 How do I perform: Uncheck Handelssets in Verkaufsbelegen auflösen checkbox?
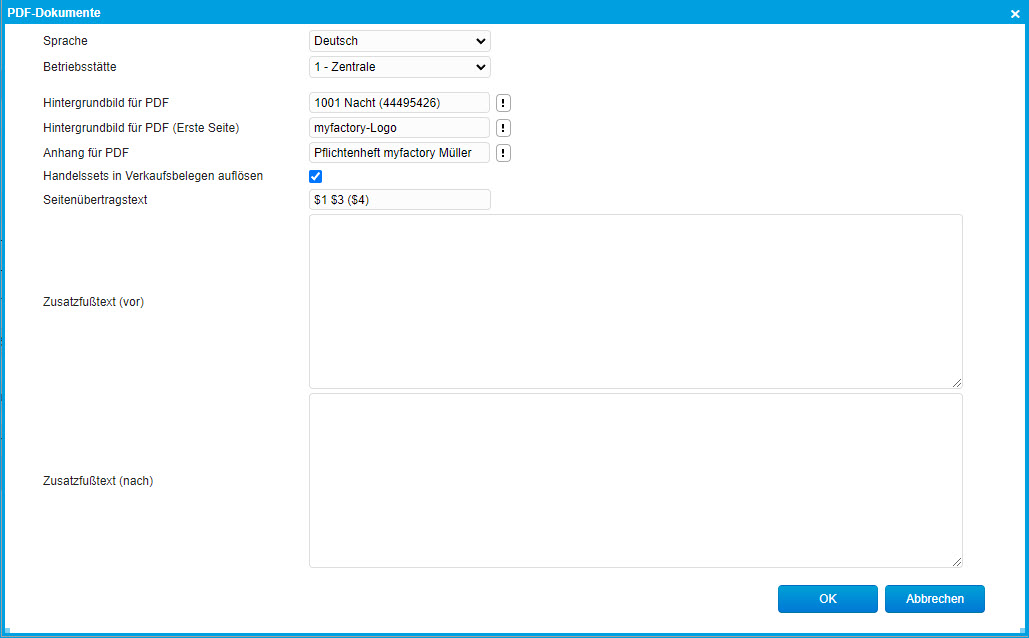[316, 177]
